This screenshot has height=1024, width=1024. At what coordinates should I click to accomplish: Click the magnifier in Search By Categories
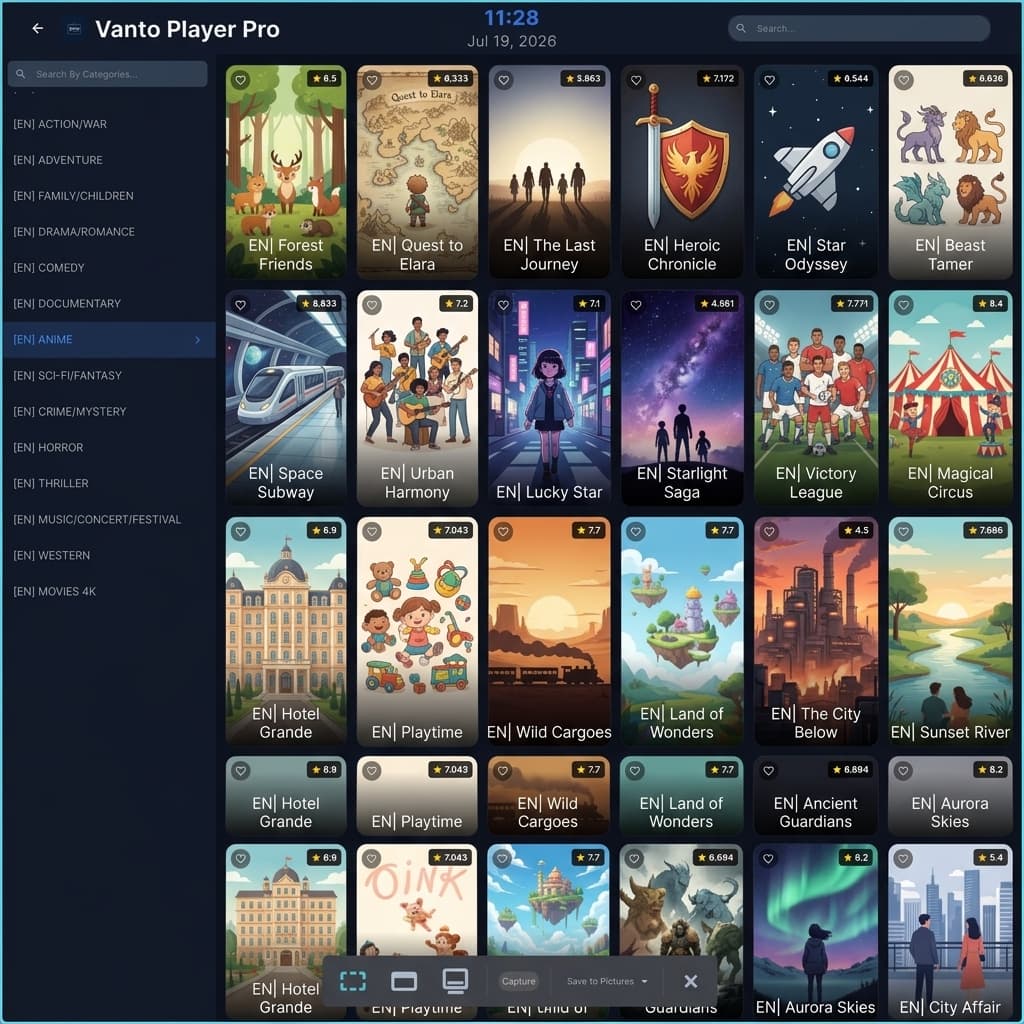[x=21, y=74]
